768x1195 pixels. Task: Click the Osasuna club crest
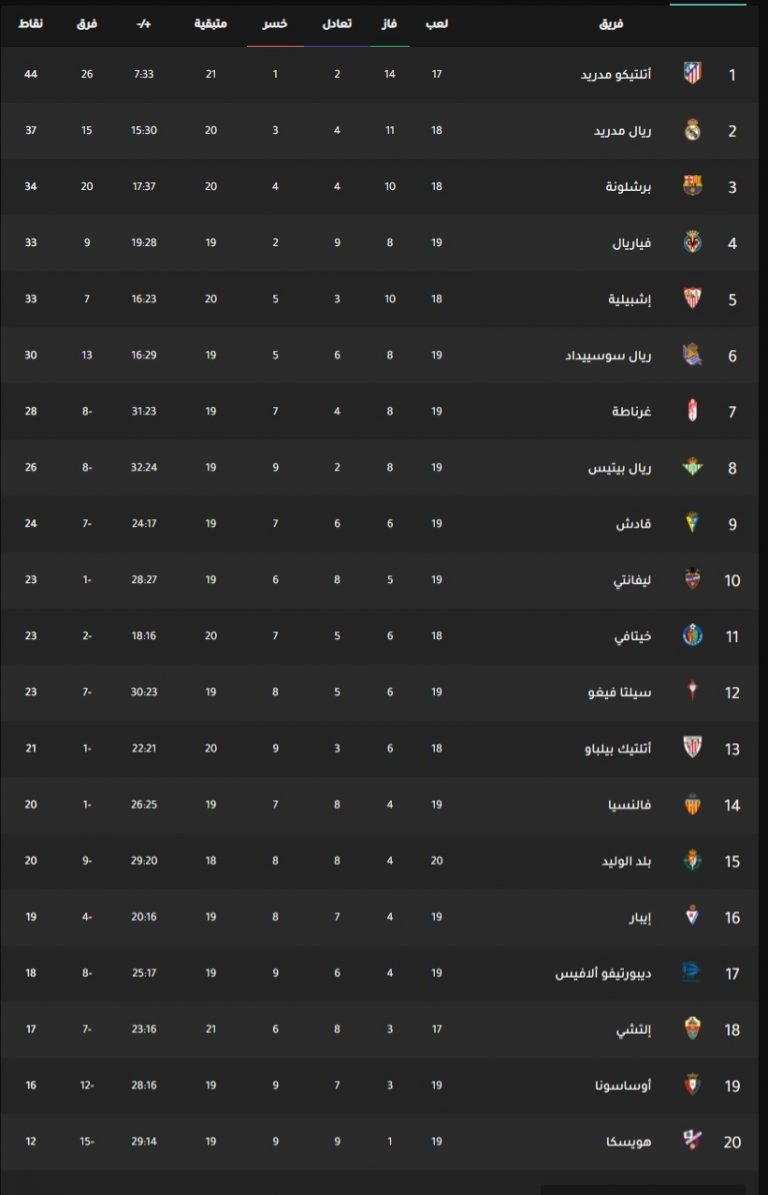(x=692, y=1085)
